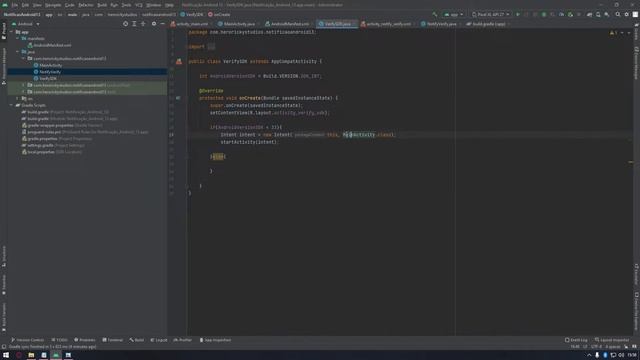Screen dimensions: 640x360
Task: Click the override gutter icon beside onCreate
Action: pos(178,98)
